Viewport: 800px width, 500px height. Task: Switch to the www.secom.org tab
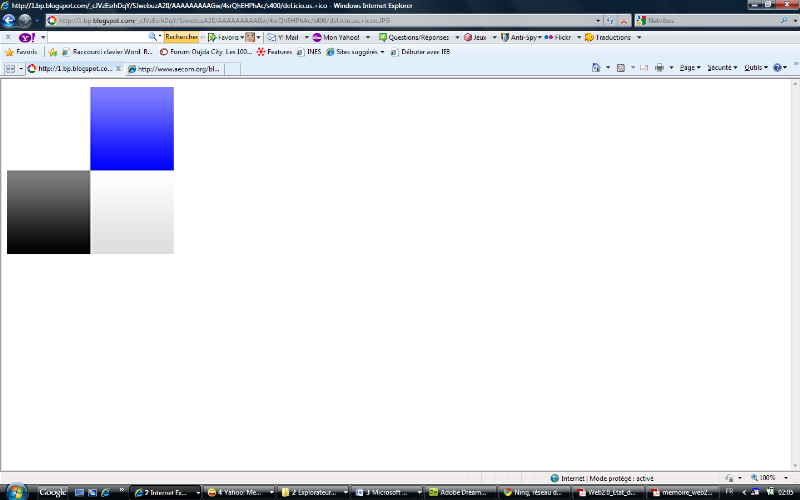coord(174,69)
